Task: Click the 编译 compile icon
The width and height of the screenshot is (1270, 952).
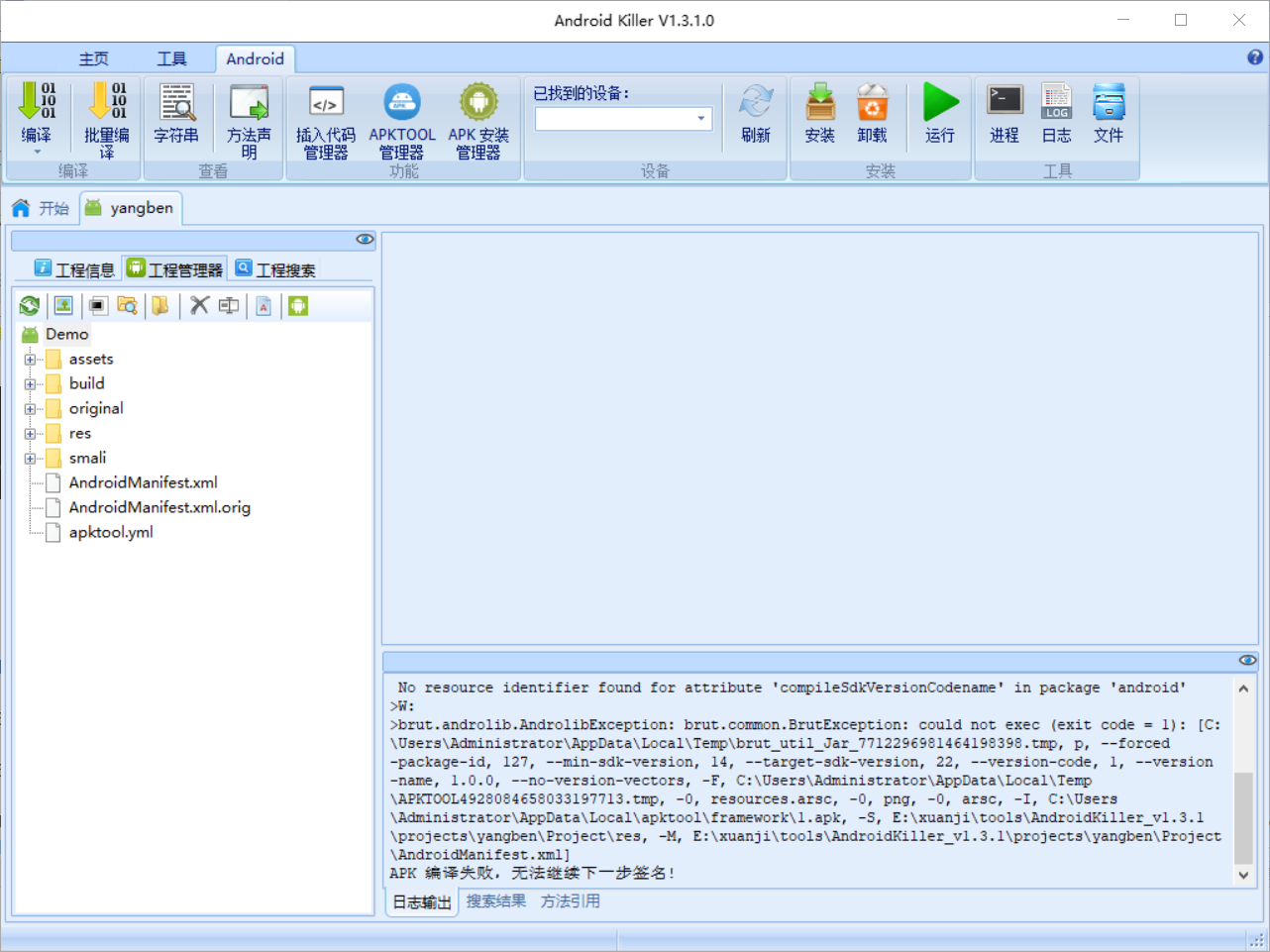Action: pos(37,101)
